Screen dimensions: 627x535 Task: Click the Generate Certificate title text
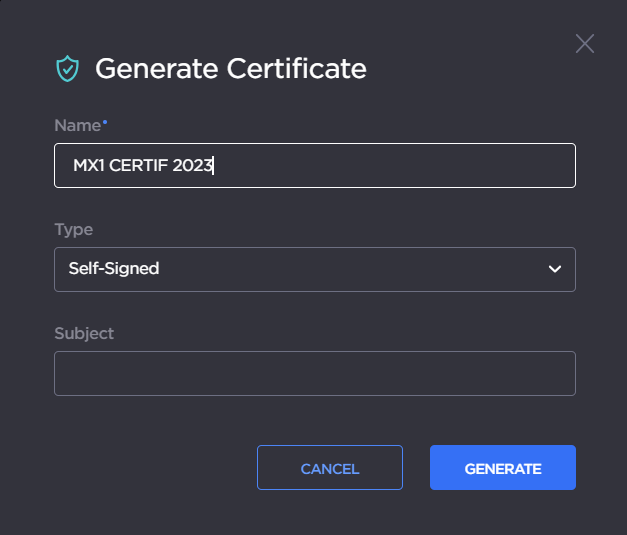230,69
